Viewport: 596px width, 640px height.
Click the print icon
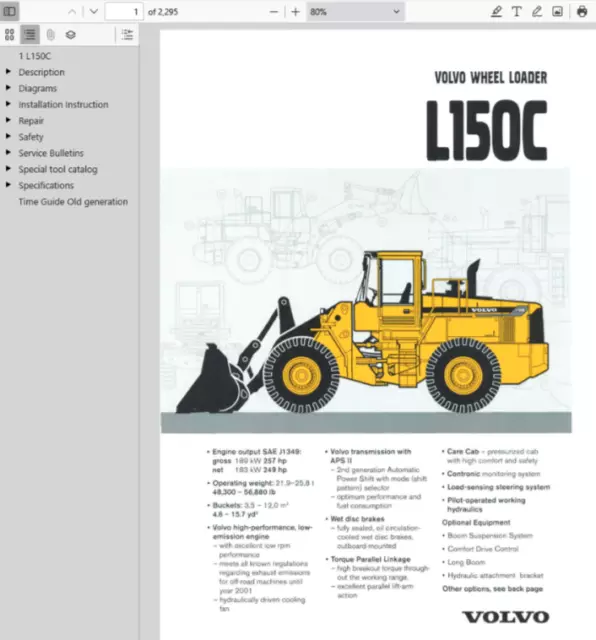coord(582,11)
